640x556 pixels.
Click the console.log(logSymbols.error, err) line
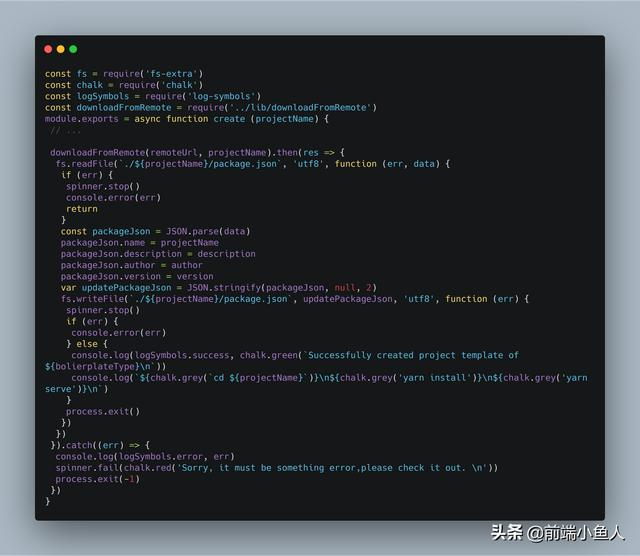[145, 457]
